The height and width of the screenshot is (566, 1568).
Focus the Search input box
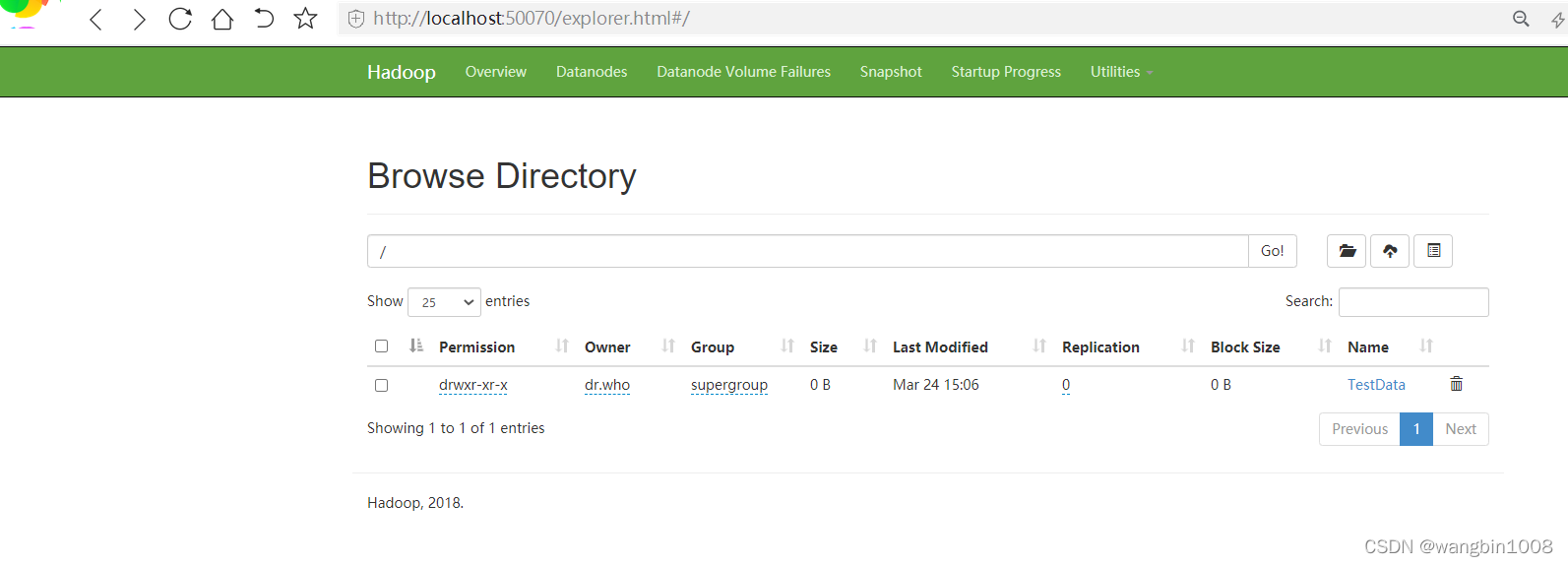coord(1413,302)
